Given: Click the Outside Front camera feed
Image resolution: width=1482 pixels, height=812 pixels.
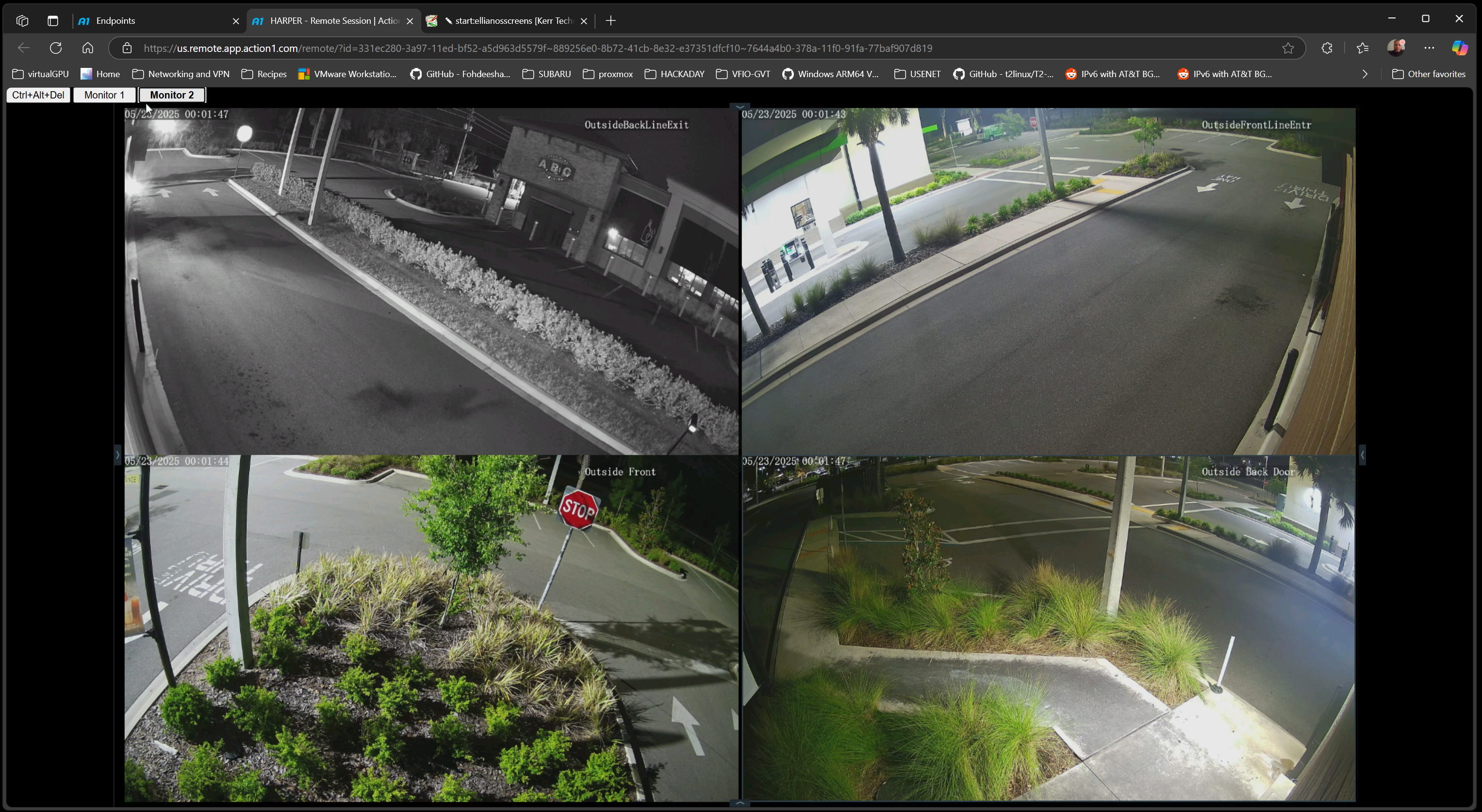Looking at the screenshot, I should tap(431, 628).
